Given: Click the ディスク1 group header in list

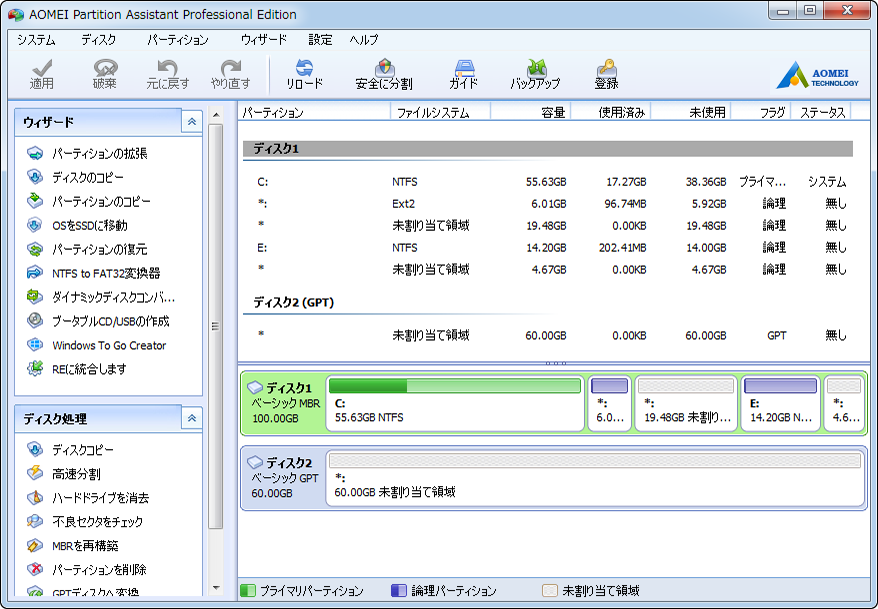Looking at the screenshot, I should (x=548, y=149).
